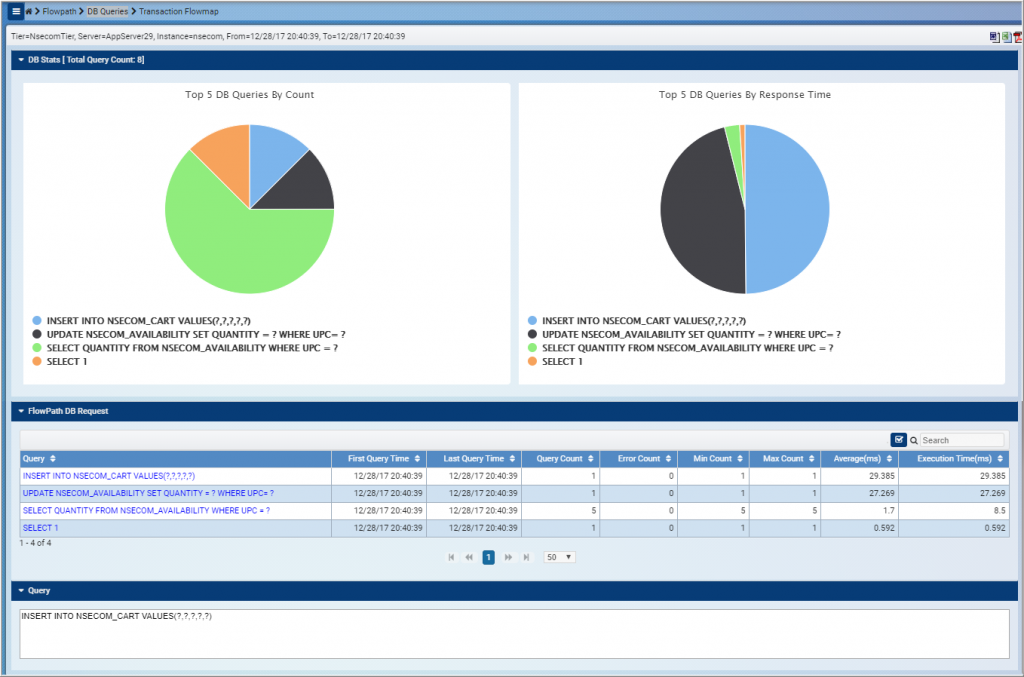Collapse the FlowPath DB Request panel

20,411
